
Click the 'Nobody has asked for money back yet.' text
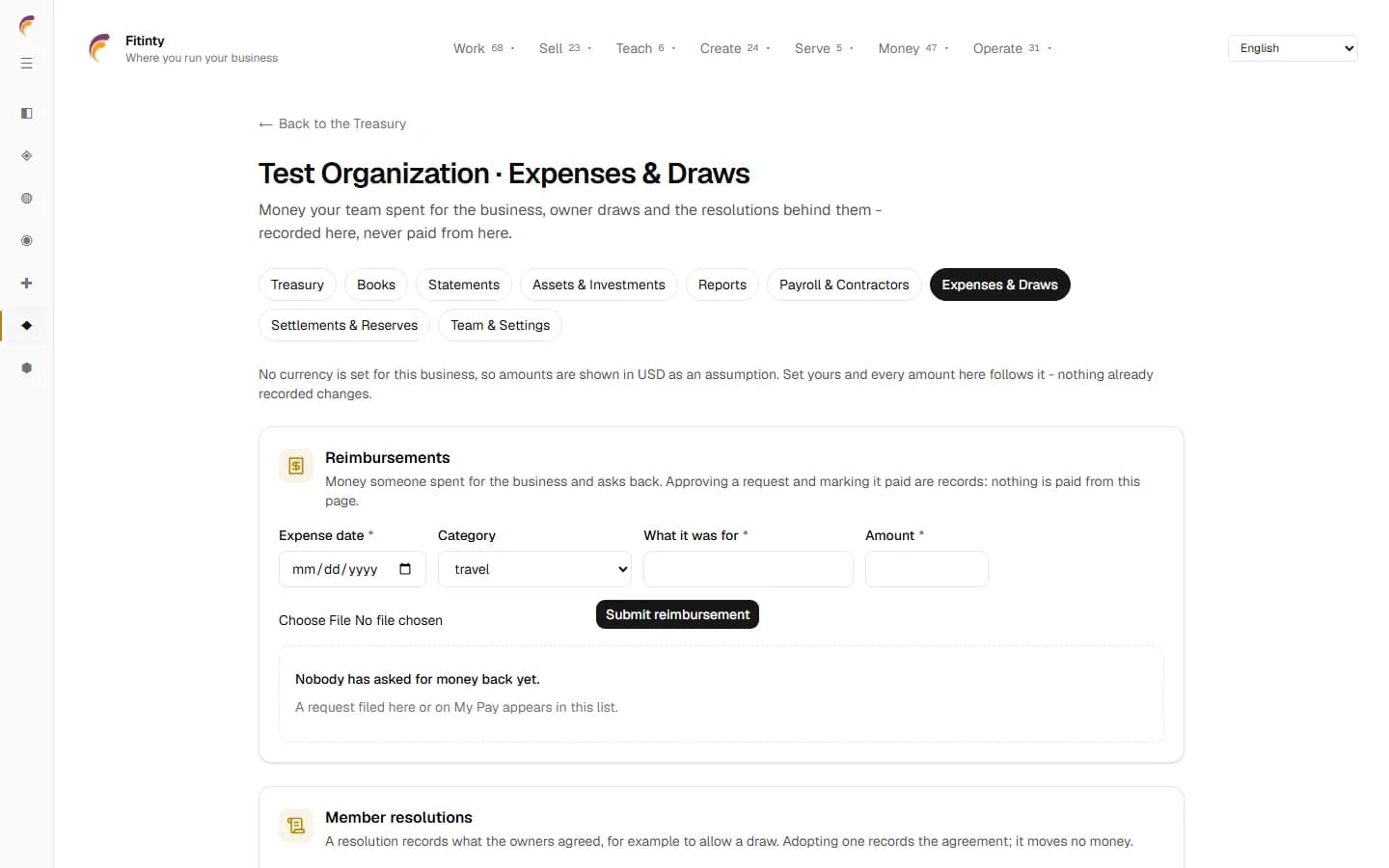pyautogui.click(x=418, y=679)
